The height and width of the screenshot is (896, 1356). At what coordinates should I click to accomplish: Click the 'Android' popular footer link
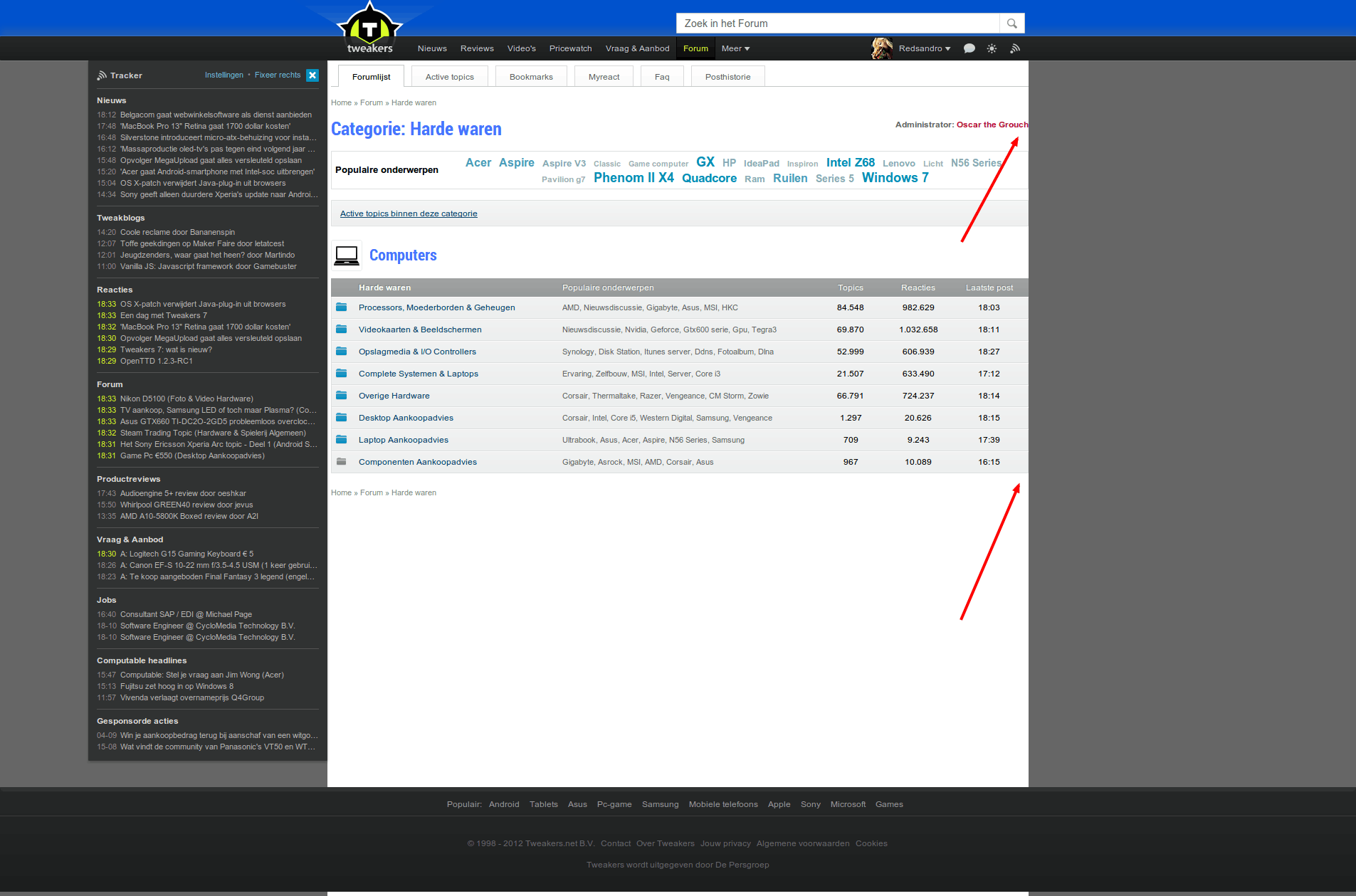pyautogui.click(x=504, y=804)
